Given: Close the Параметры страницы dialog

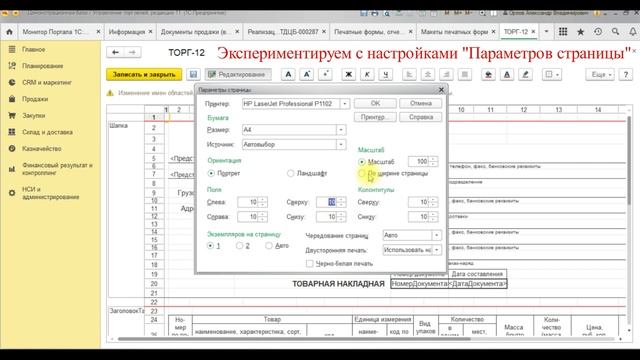Looking at the screenshot, I should [x=441, y=89].
